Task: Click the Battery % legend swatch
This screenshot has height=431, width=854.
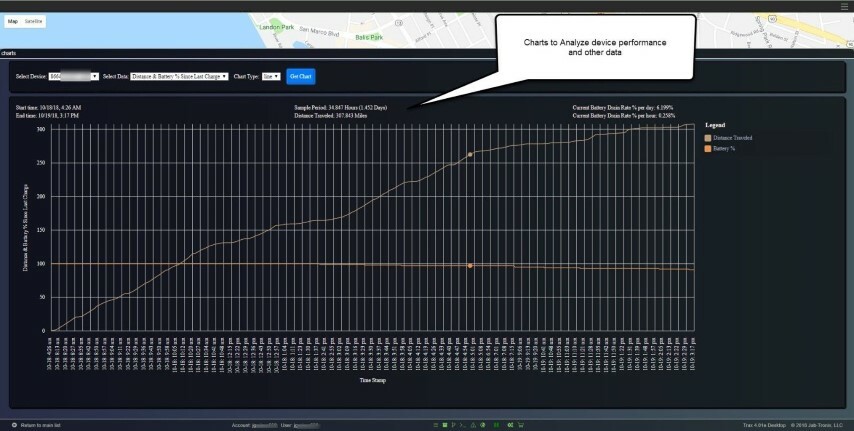Action: coord(708,149)
